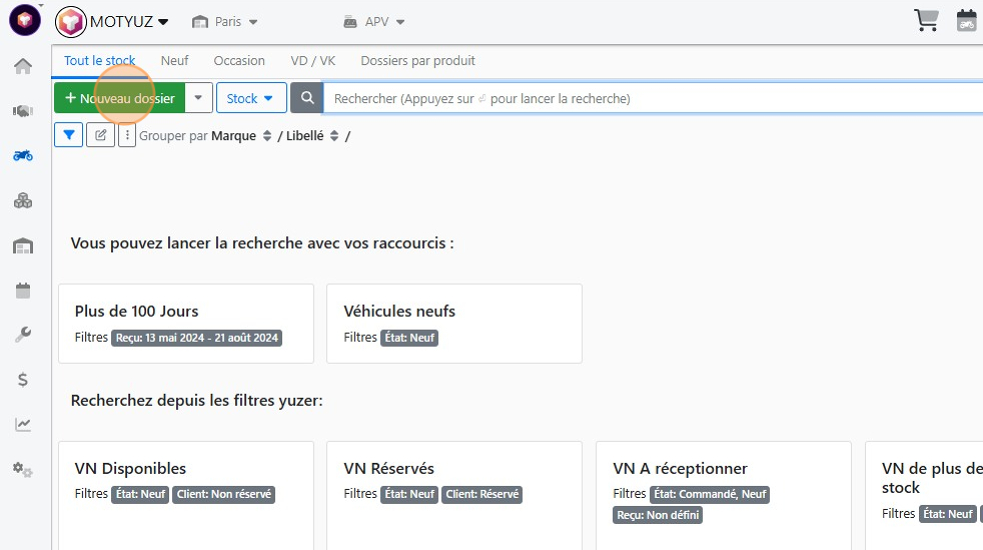The width and height of the screenshot is (983, 550).
Task: Select the VN Disponibles filter card
Action: [x=186, y=495]
